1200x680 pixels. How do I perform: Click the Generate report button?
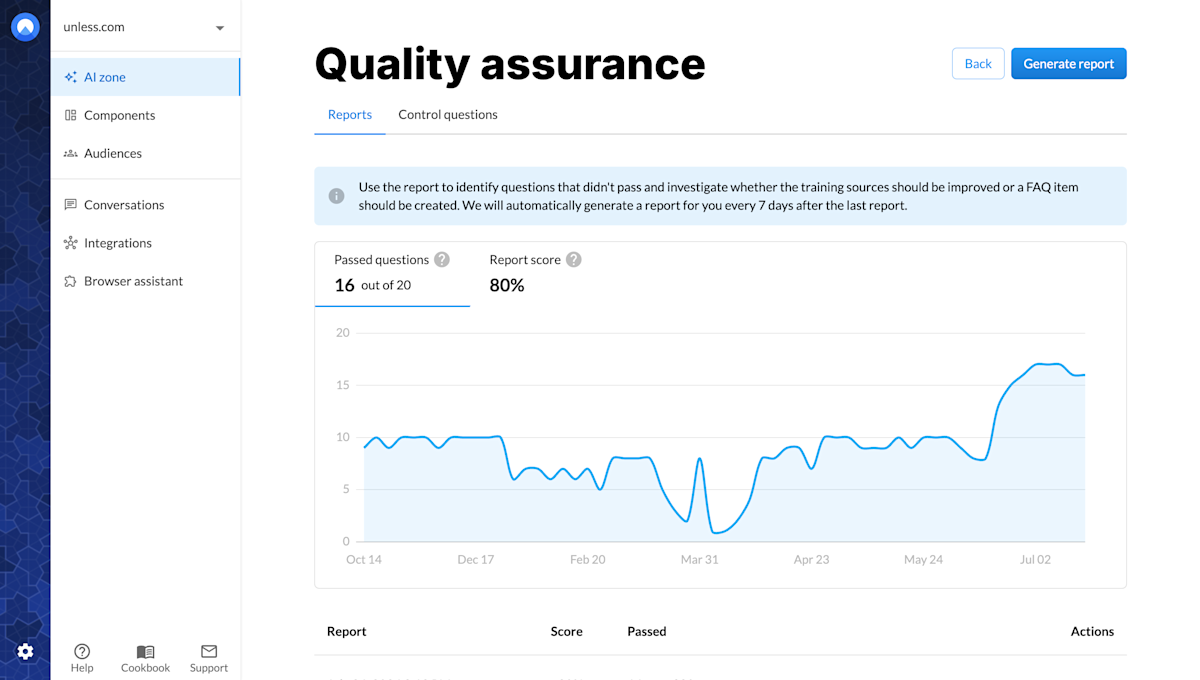coord(1068,63)
